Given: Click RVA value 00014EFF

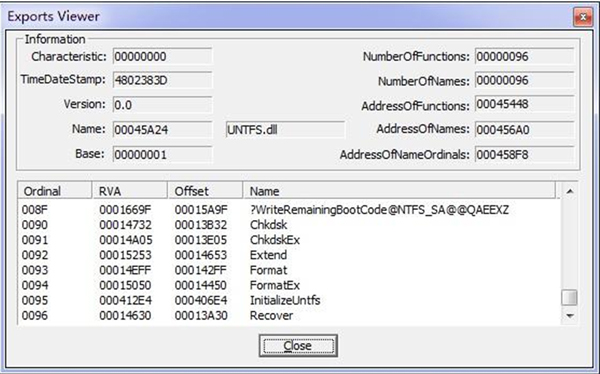Looking at the screenshot, I should [126, 270].
